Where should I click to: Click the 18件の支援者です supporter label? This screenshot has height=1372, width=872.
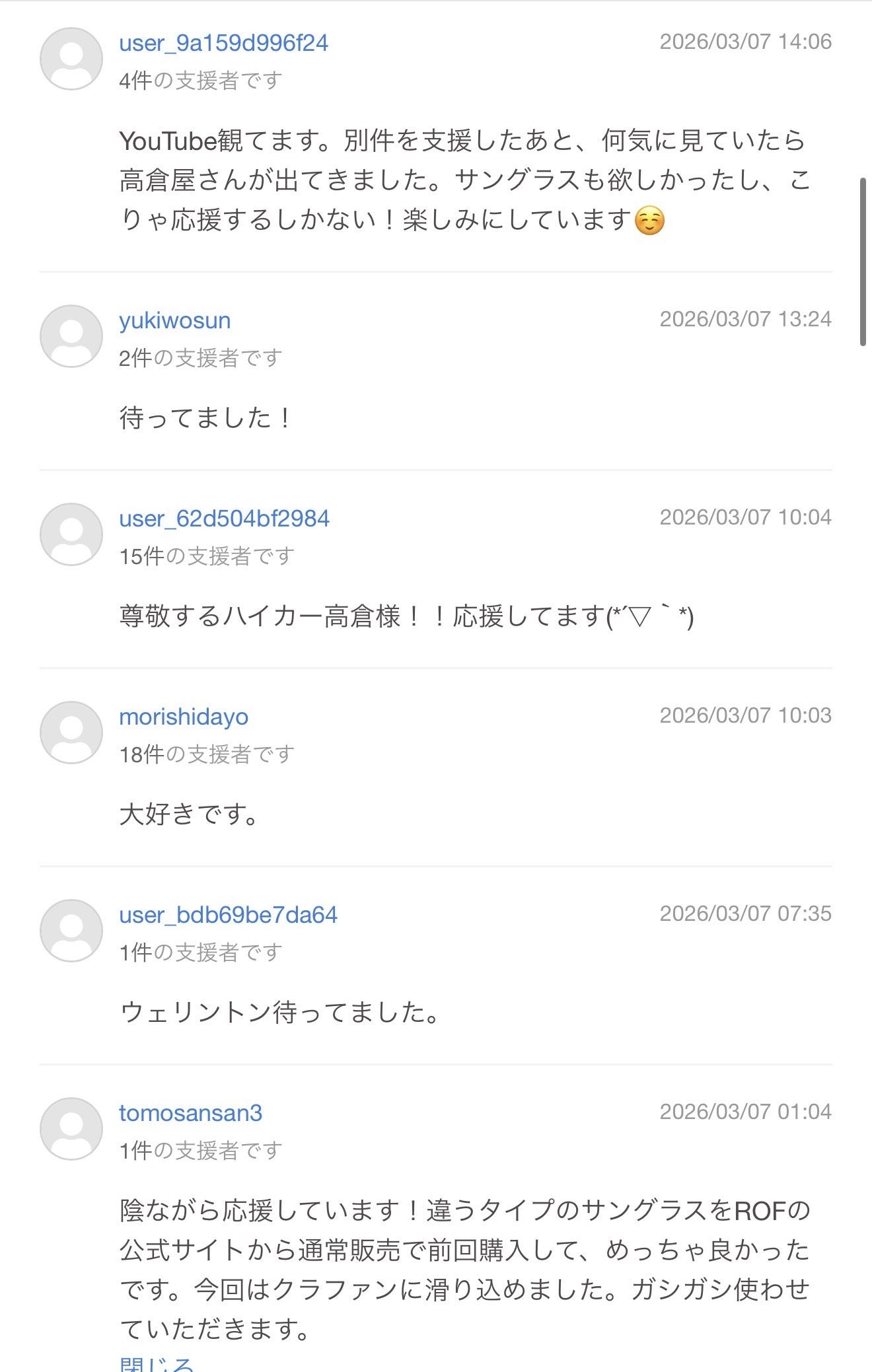pos(206,754)
